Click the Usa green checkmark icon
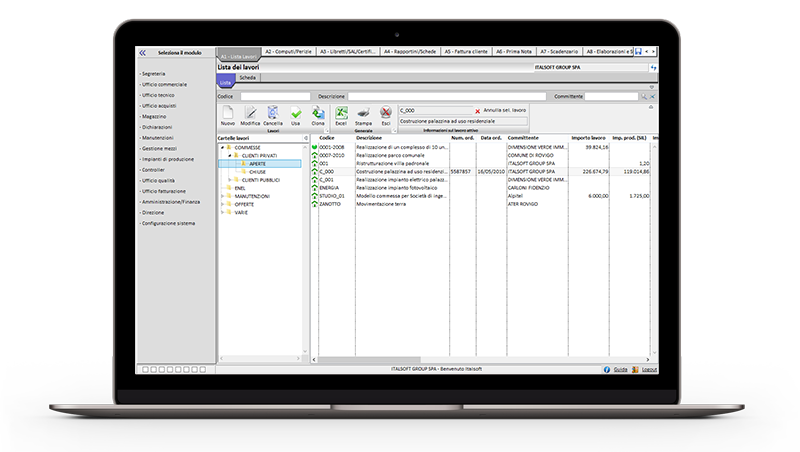Viewport: 800px width, 452px height. click(295, 113)
